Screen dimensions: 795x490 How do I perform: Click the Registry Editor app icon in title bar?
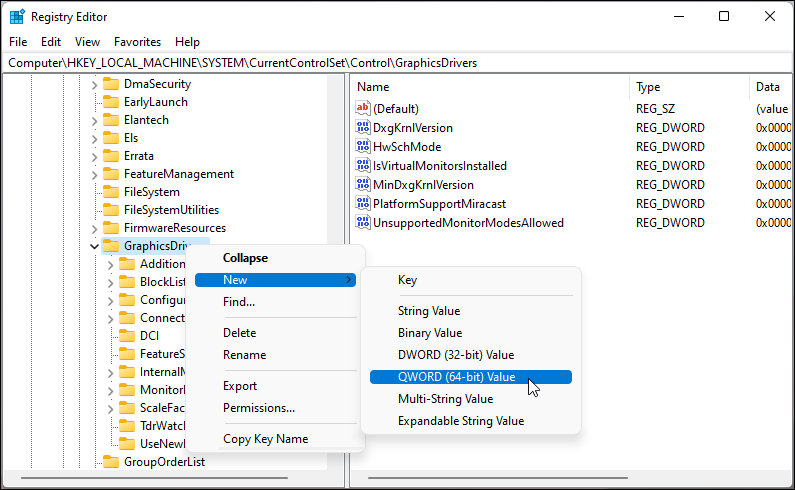click(x=17, y=17)
